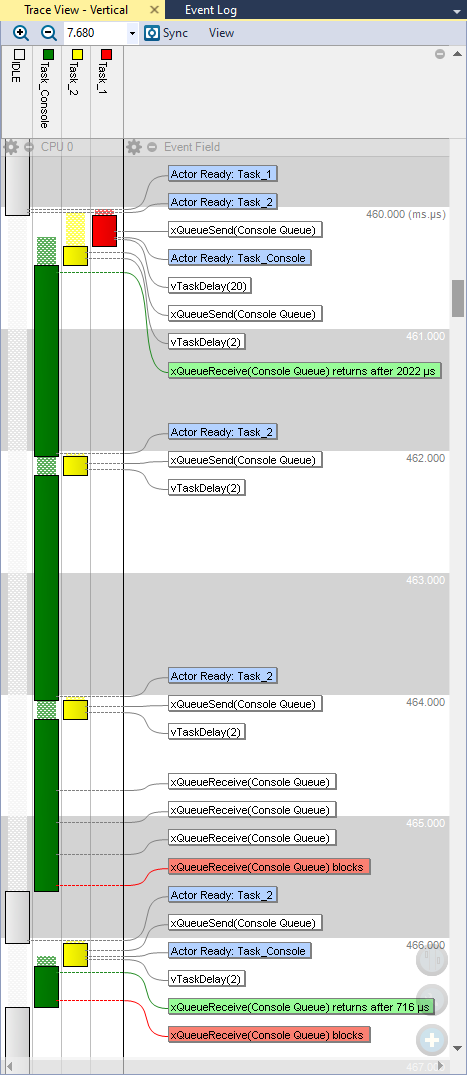Click the vertical scrollbar thumb
467x1075 pixels.
(457, 298)
